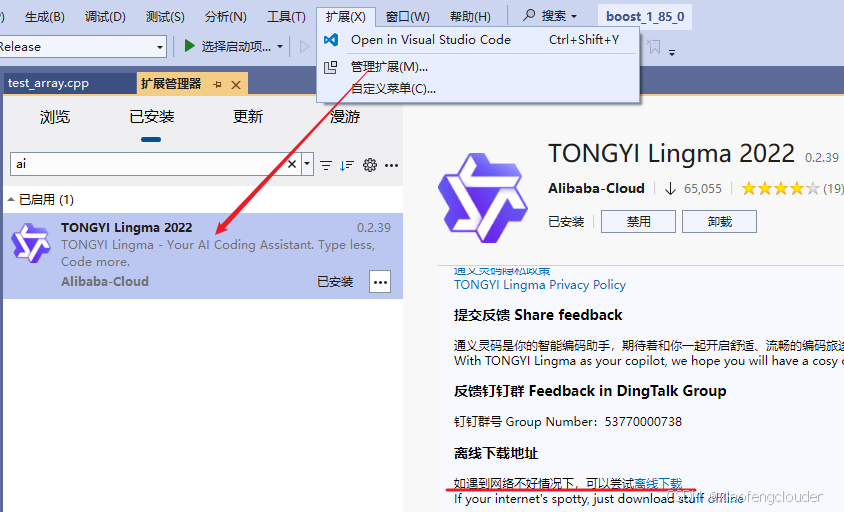The height and width of the screenshot is (512, 844).
Task: Click the star rating of the extension
Action: tap(780, 188)
